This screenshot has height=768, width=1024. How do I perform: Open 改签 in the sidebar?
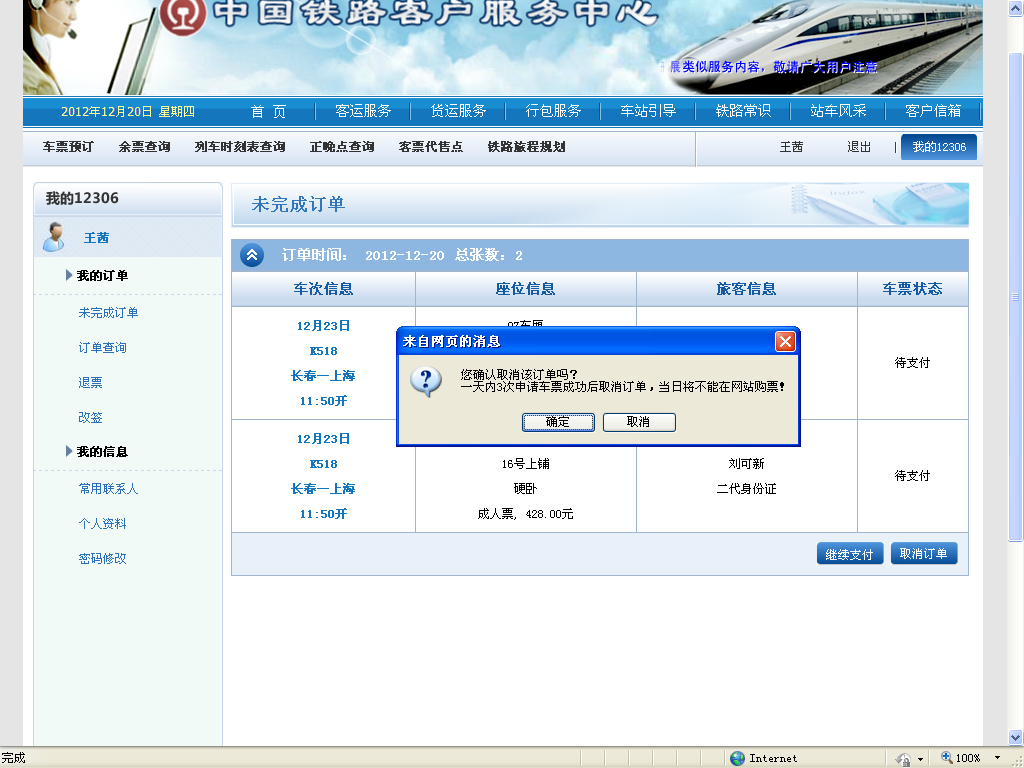(90, 417)
